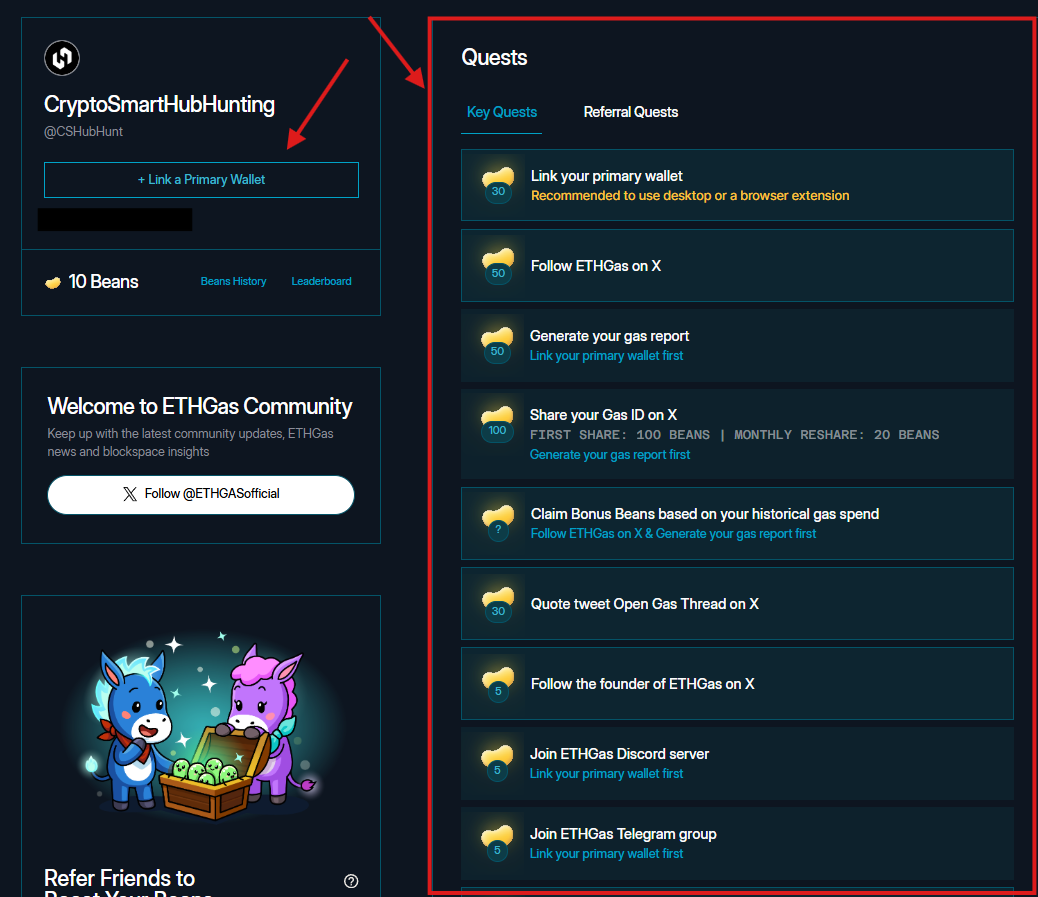The image size is (1038, 897).
Task: Click the 100 beans icon for Share Gas ID
Action: [497, 424]
